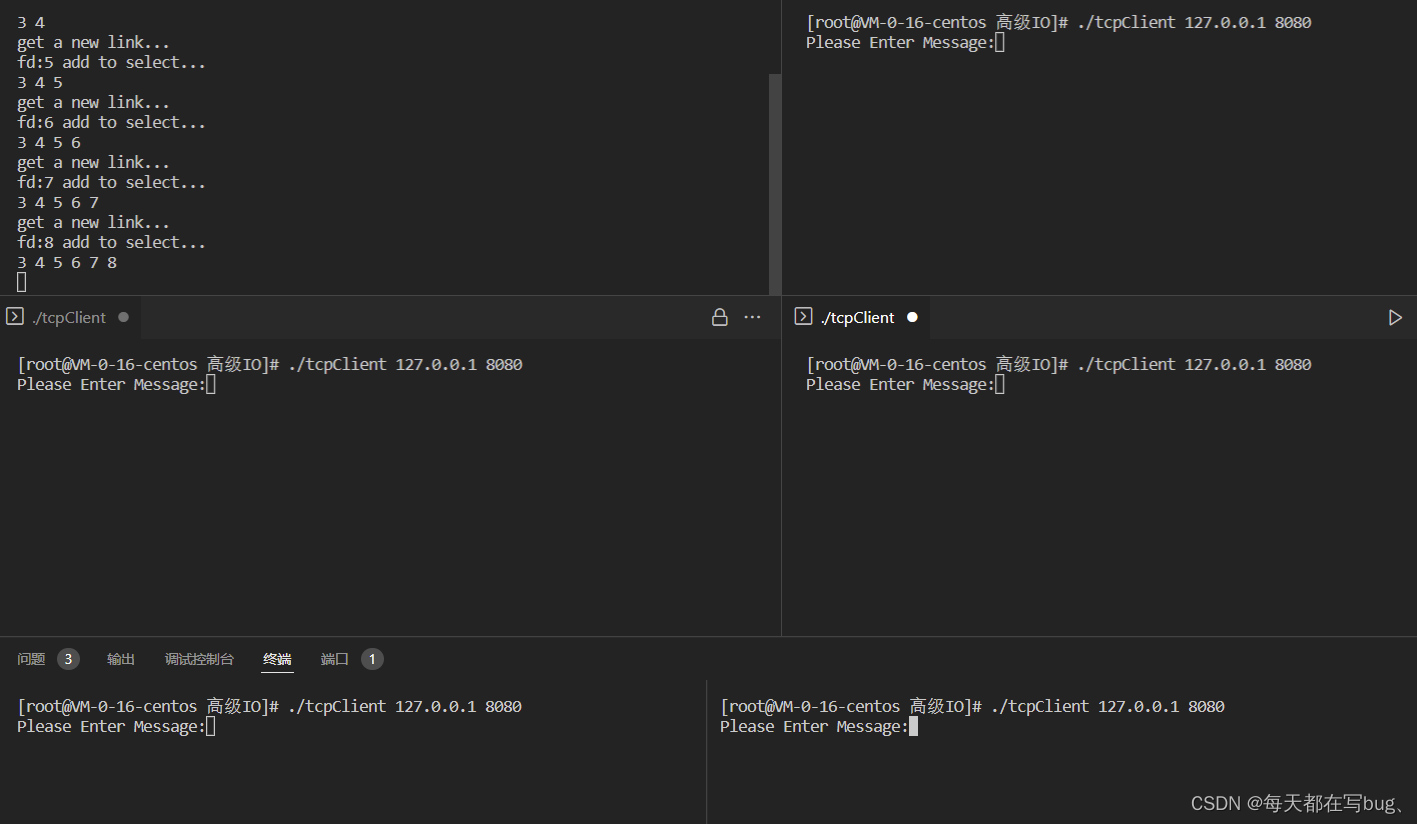
Task: Focus the bottom-left panel terminal message prompt
Action: (x=116, y=726)
